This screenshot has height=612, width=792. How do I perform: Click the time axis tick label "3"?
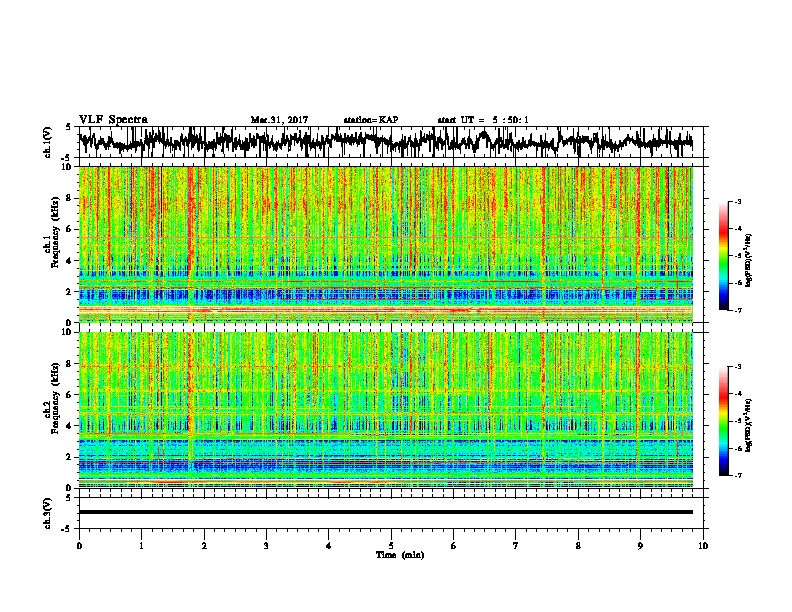point(266,546)
